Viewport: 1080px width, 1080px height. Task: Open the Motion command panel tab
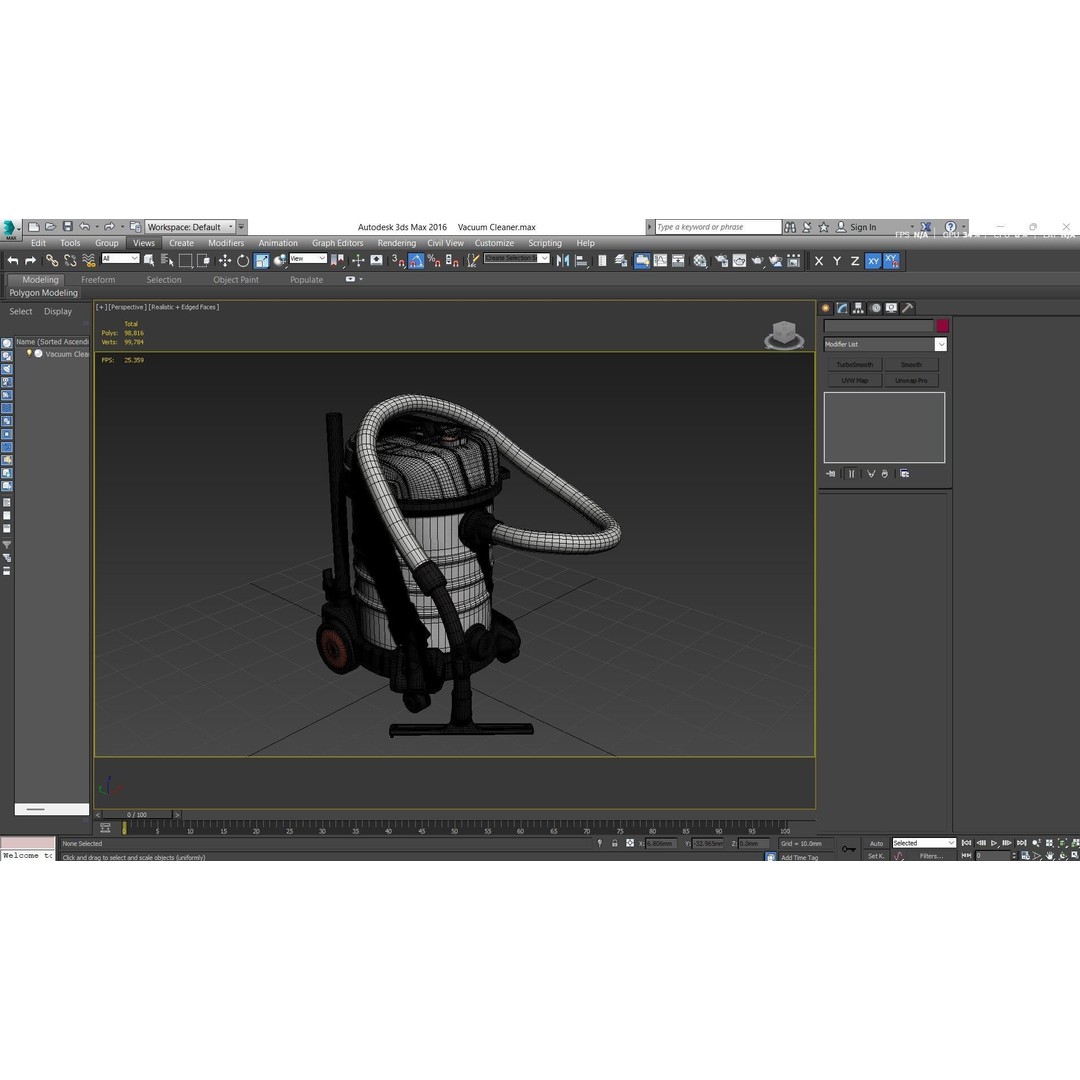coord(875,309)
